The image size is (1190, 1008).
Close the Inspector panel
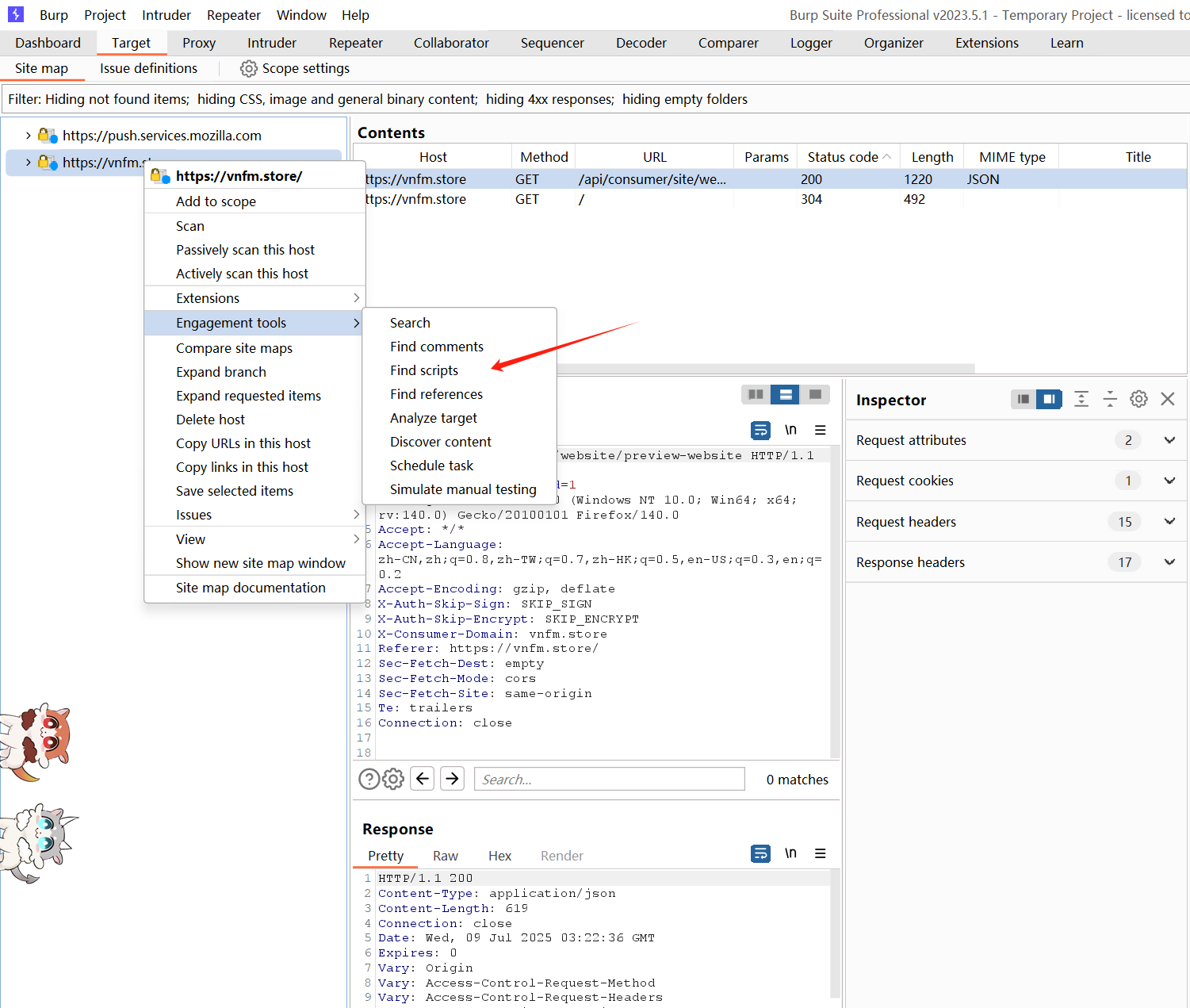coord(1168,399)
